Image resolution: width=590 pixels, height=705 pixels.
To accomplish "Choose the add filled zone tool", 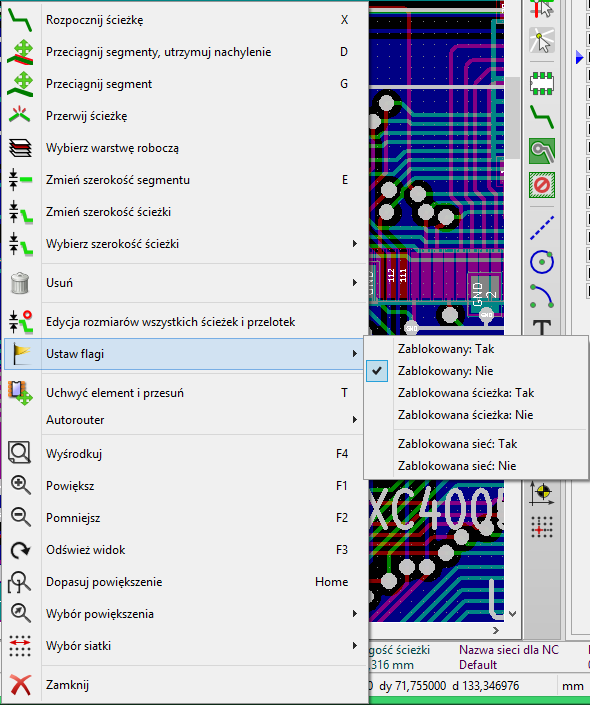I will pos(541,151).
